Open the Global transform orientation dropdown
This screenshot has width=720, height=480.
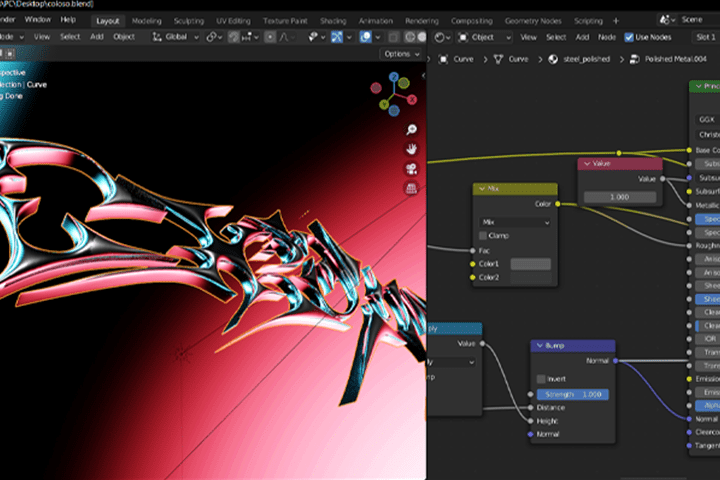(x=176, y=37)
